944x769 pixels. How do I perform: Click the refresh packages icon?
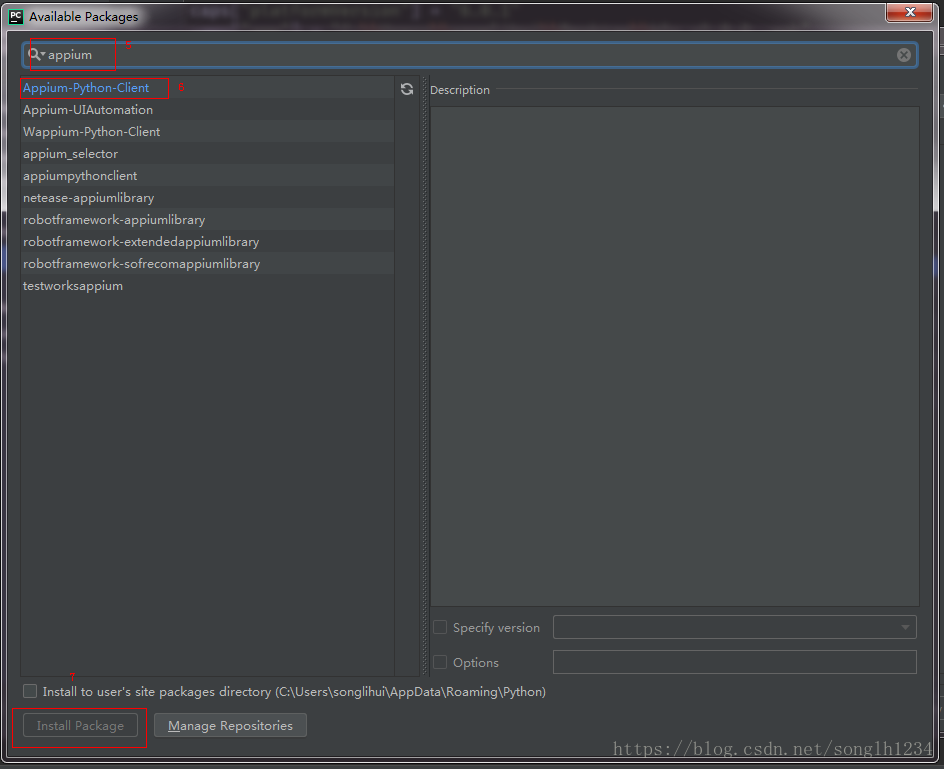(407, 89)
